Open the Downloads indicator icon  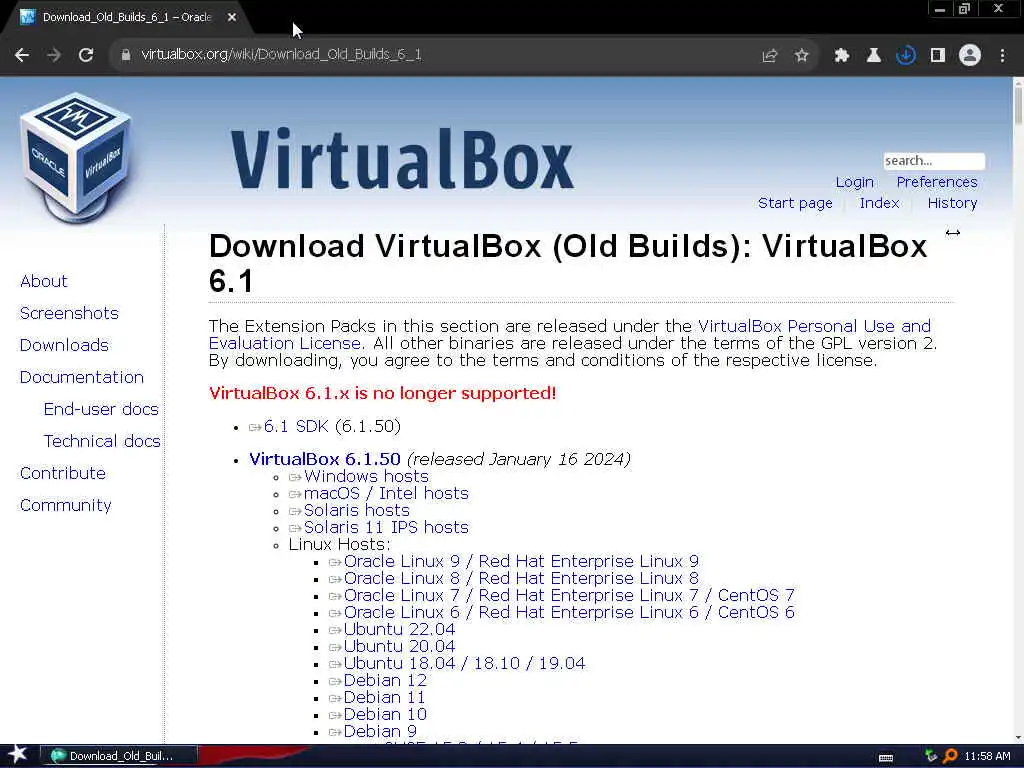coord(905,56)
